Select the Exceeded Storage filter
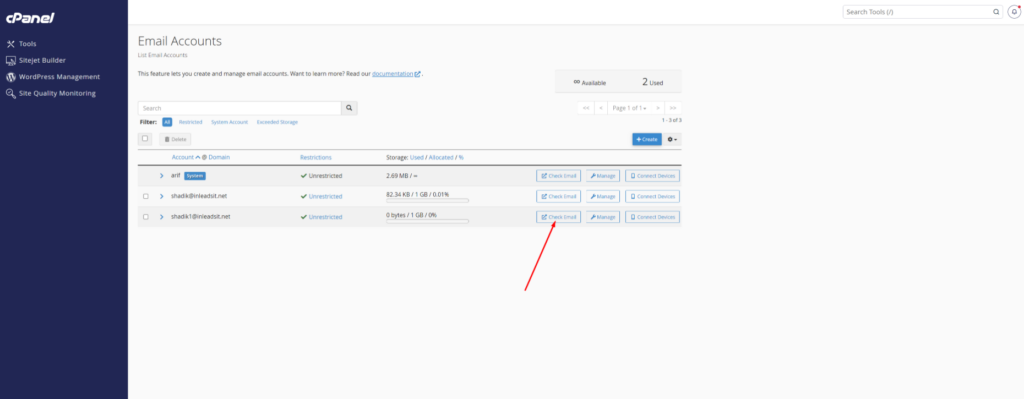The image size is (1024, 399). tap(277, 122)
